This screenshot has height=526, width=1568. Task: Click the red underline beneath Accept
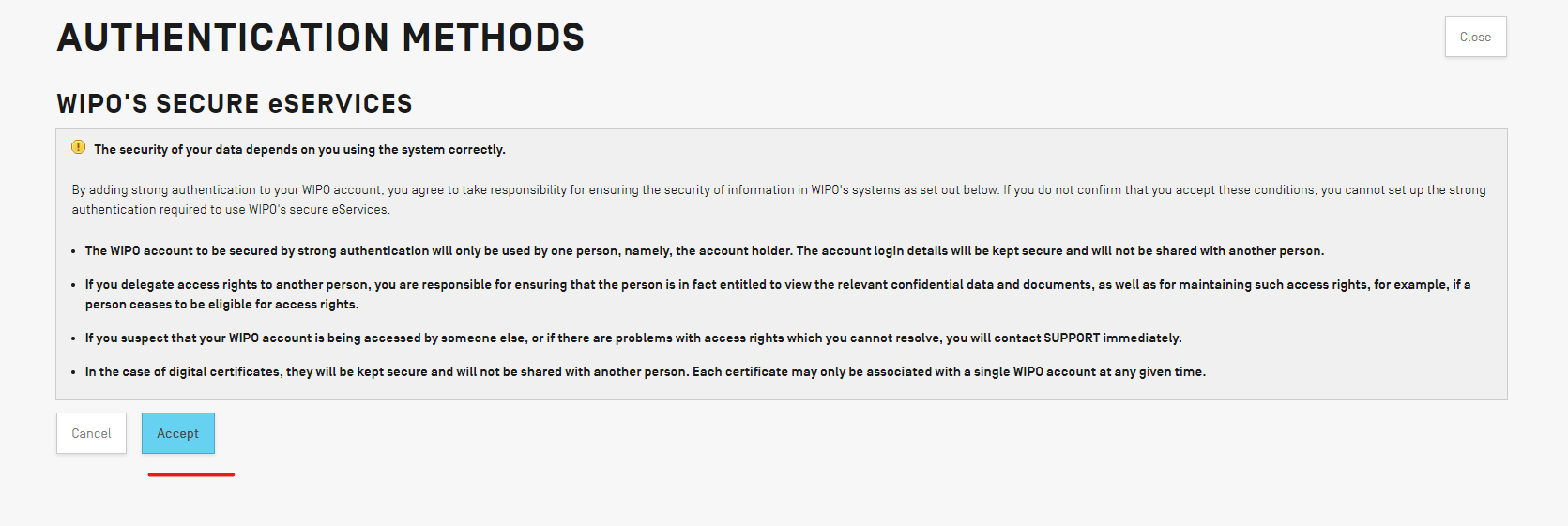(x=191, y=474)
